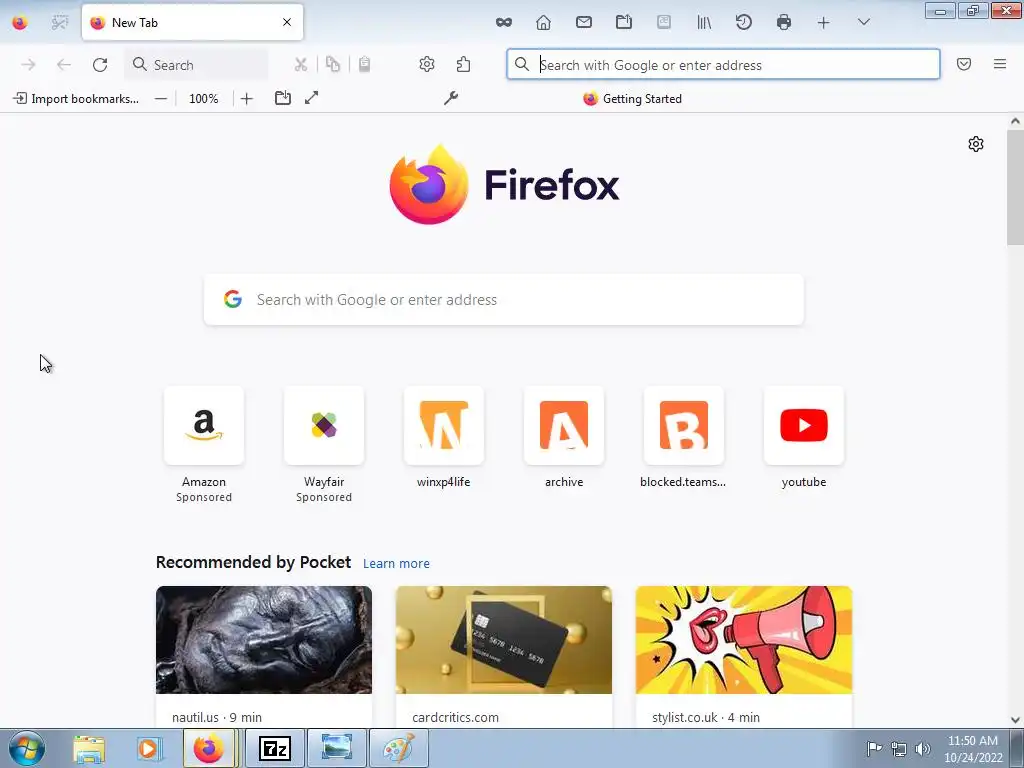Open cardcritics.com story card
The width and height of the screenshot is (1024, 768).
point(504,656)
